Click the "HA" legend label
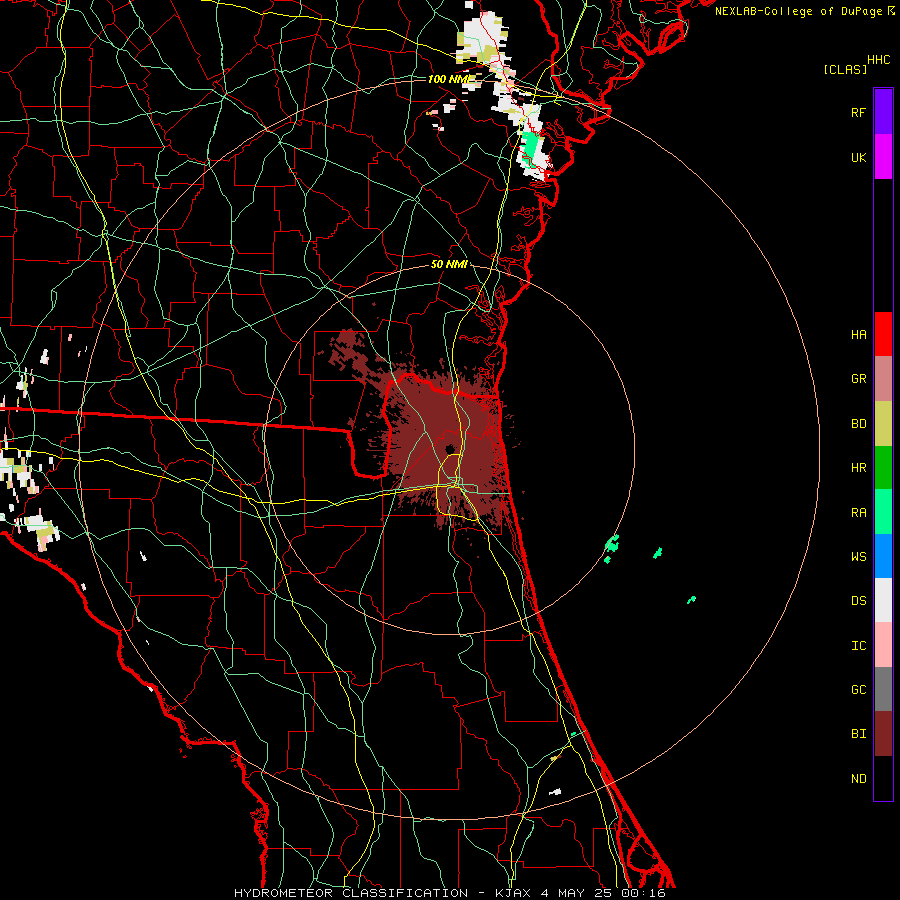The image size is (900, 900). point(859,334)
